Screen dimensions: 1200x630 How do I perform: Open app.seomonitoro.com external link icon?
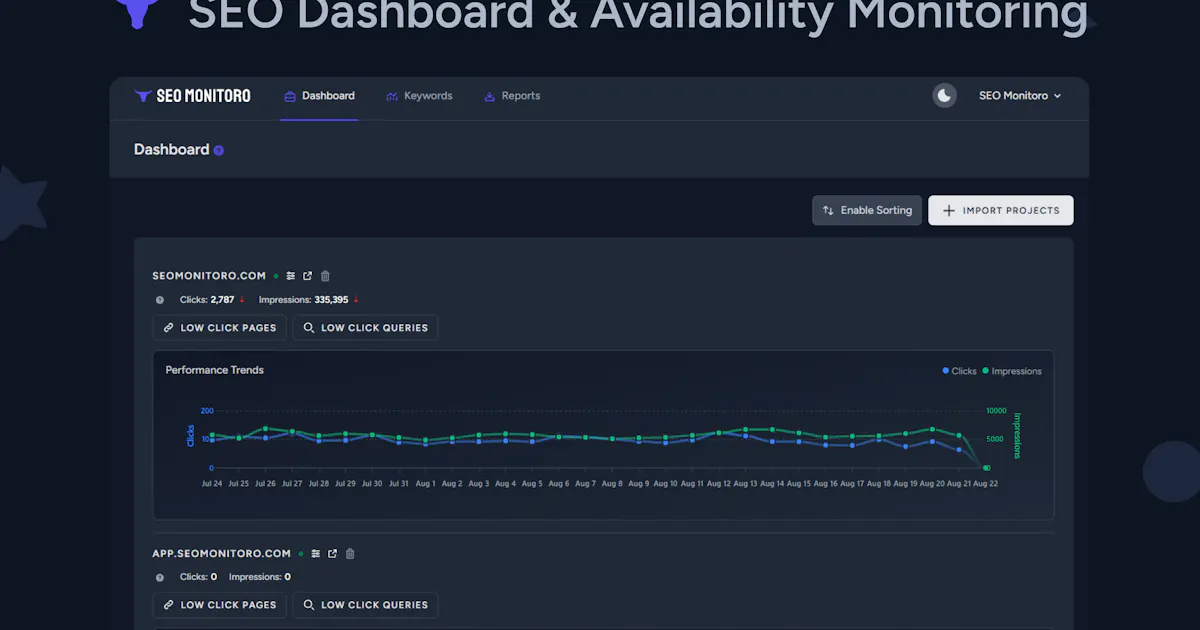point(333,554)
